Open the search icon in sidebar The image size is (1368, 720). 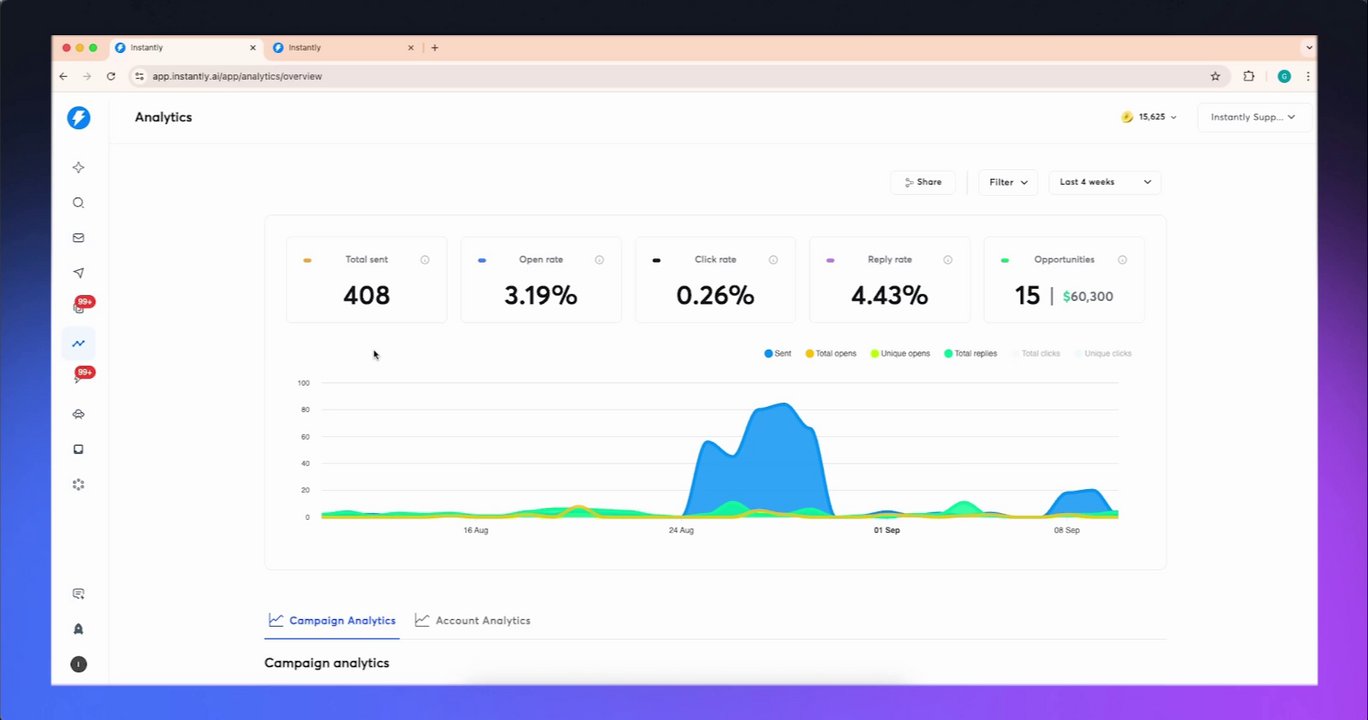[78, 203]
